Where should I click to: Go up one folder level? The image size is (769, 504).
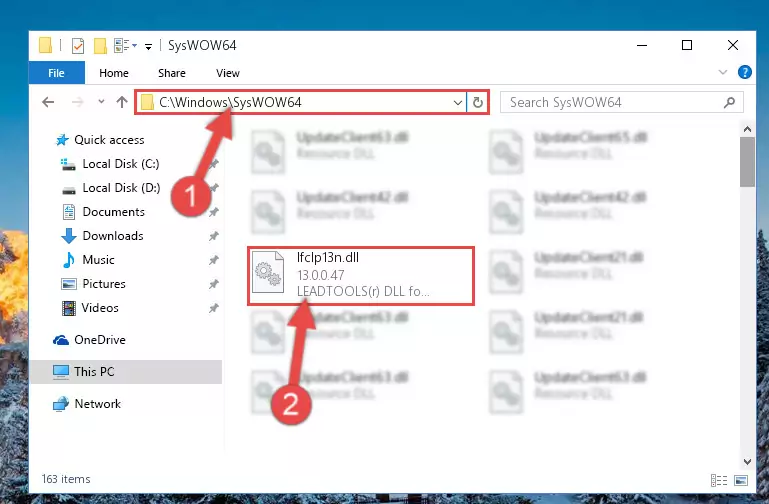tap(122, 102)
